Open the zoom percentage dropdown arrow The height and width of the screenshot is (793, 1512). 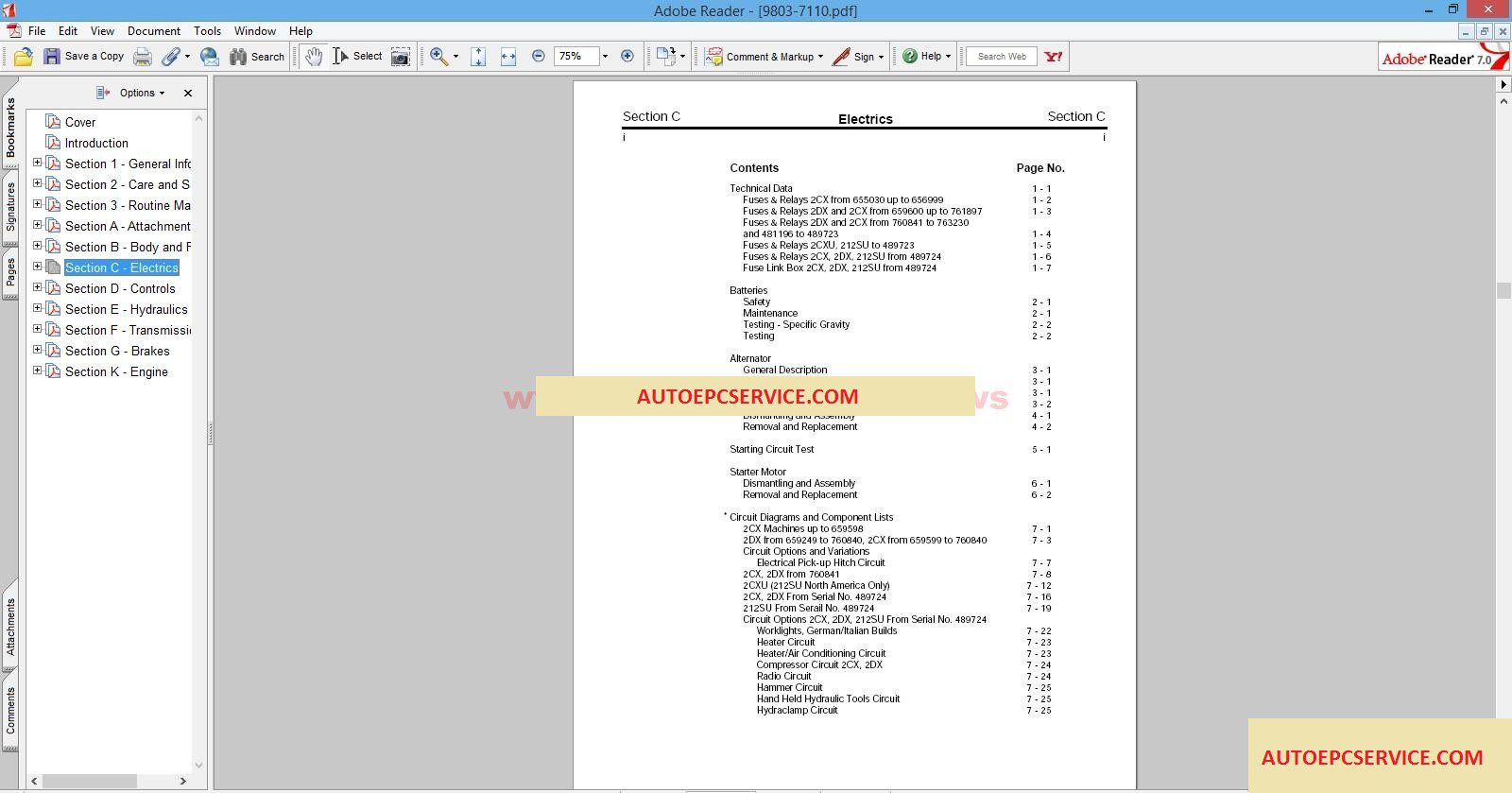pos(605,57)
